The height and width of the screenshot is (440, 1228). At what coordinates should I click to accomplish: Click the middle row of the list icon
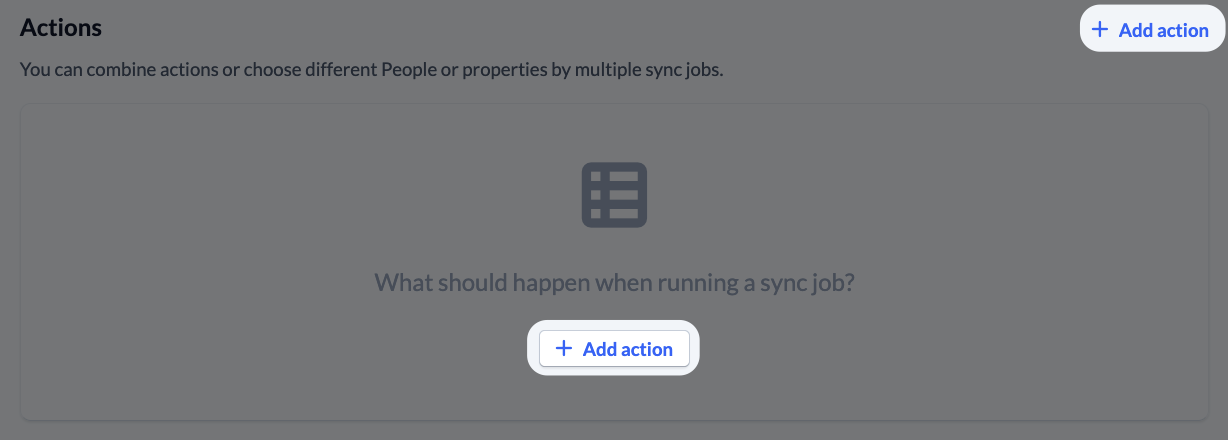click(614, 194)
